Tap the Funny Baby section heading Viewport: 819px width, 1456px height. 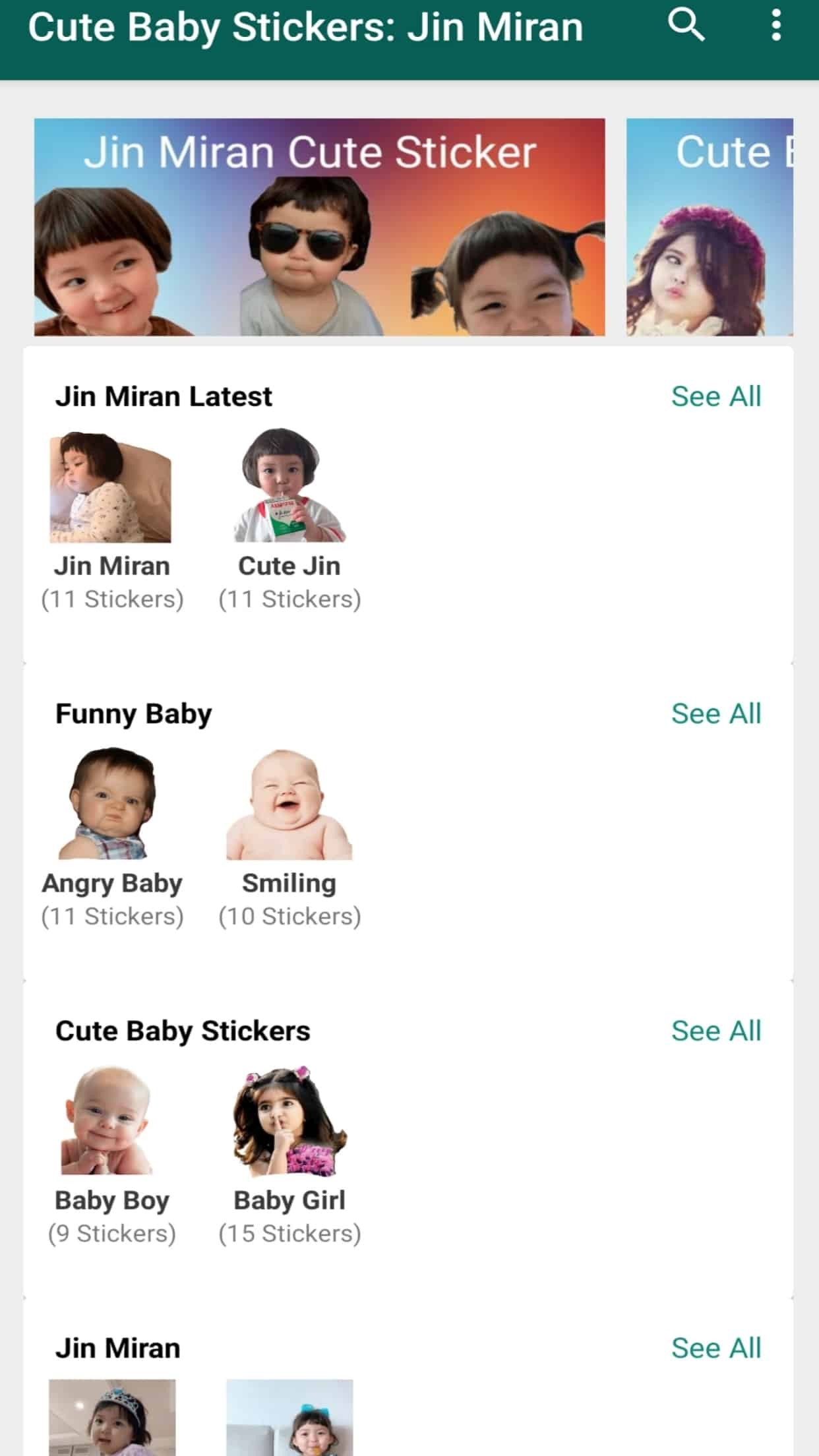coord(134,713)
